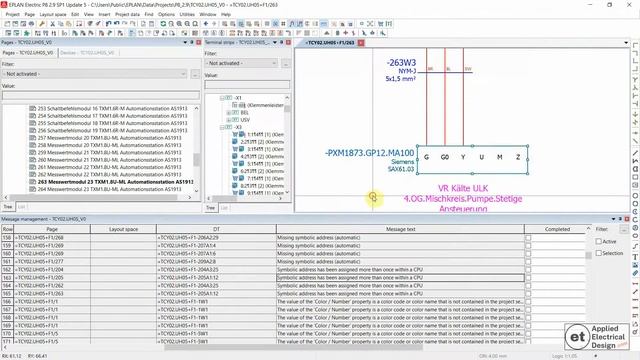Open the Terminal strips title dropdown arrow
The image size is (640, 360).
click(x=275, y=42)
